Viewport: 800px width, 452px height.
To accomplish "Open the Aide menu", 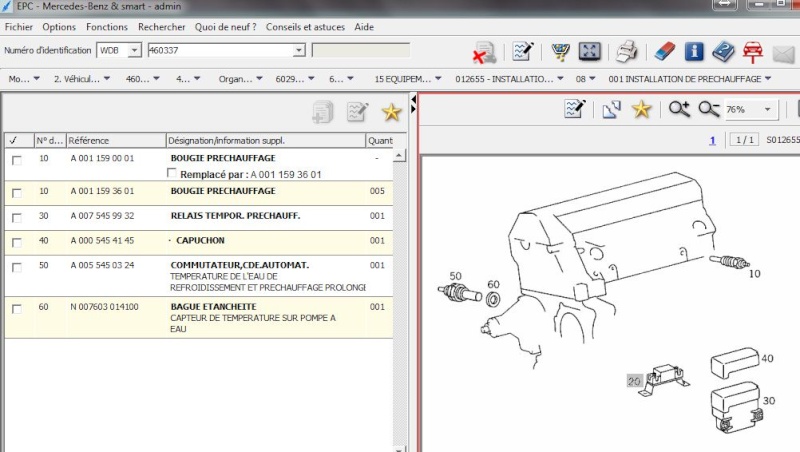I will [364, 27].
